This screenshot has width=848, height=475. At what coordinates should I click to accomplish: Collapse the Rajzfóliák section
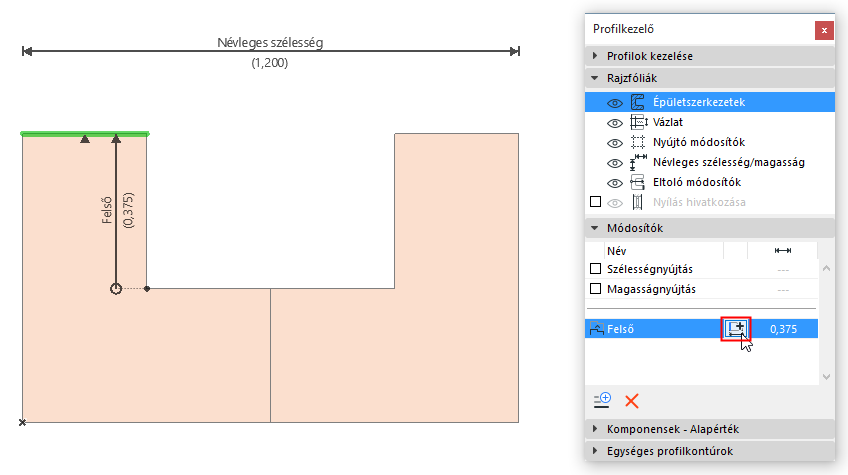(595, 78)
